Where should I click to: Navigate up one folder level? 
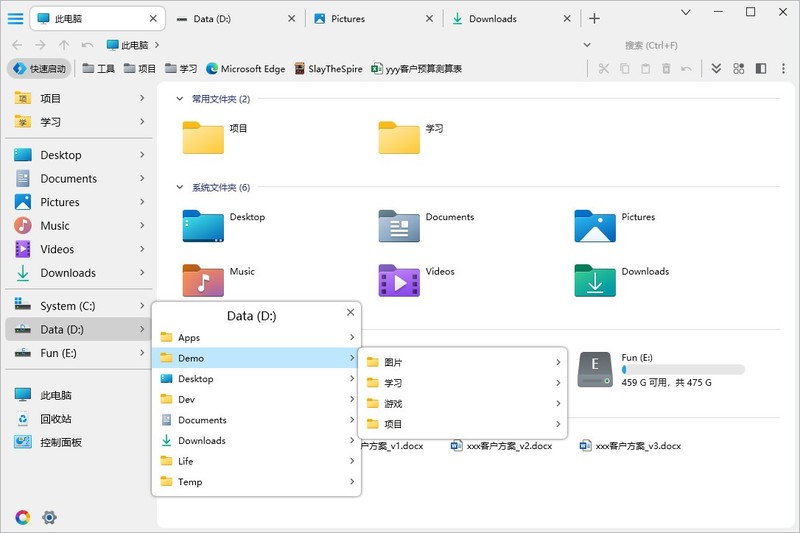tap(64, 45)
